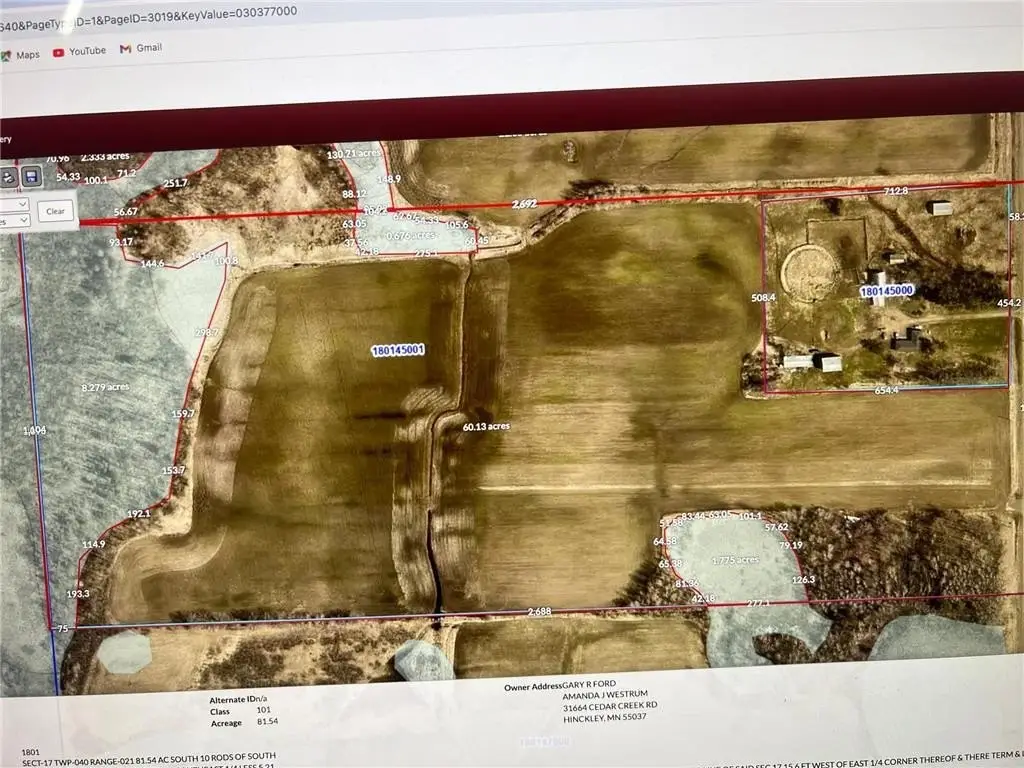Select parcel label 180145001
The height and width of the screenshot is (768, 1024).
pyautogui.click(x=399, y=350)
